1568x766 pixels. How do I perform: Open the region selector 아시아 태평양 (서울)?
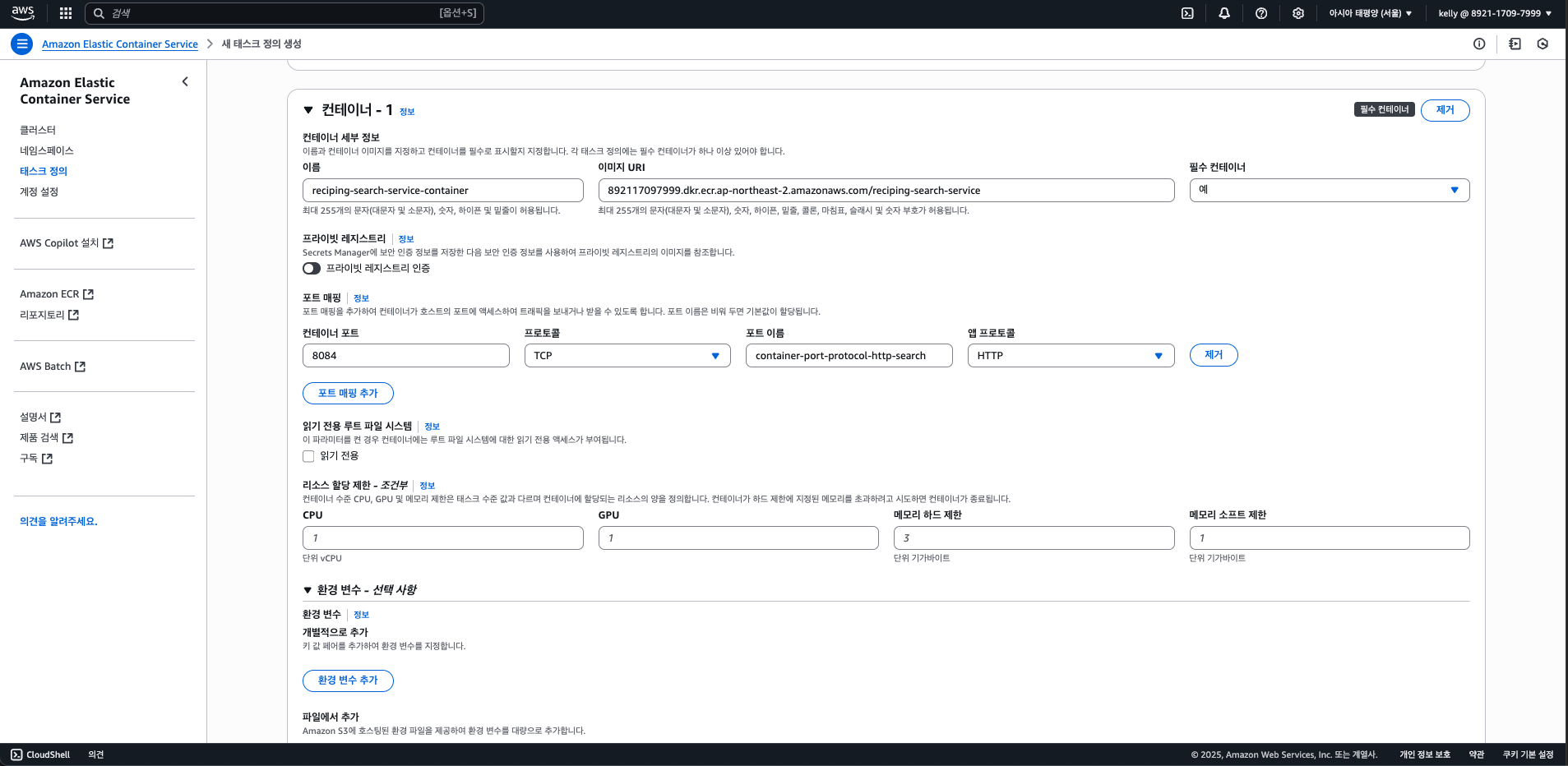coord(1370,13)
